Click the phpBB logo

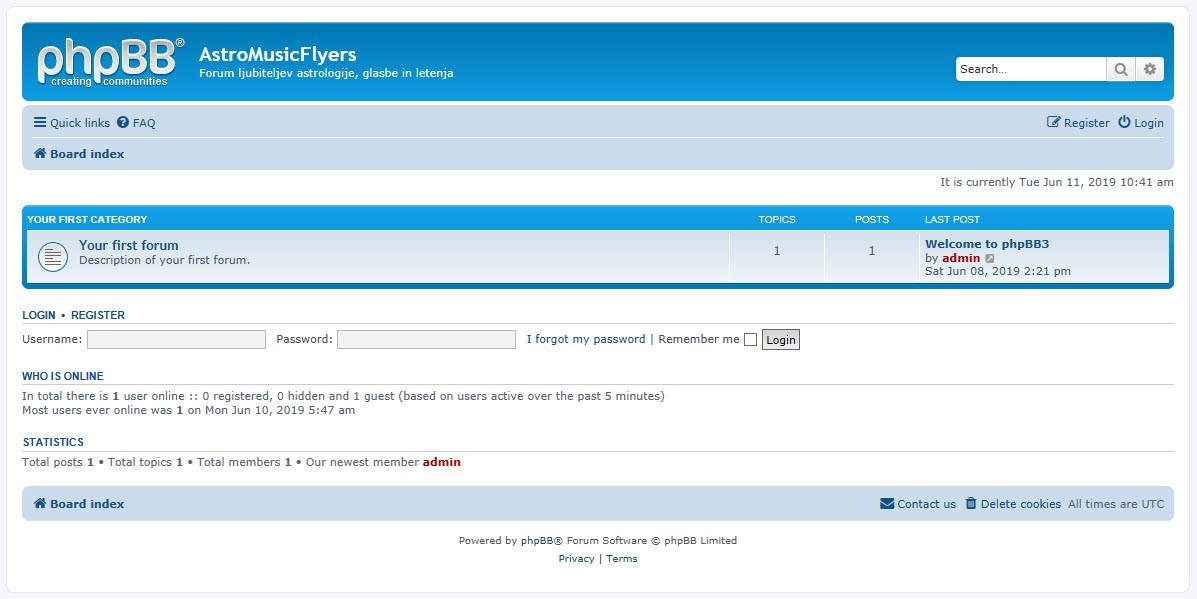(x=111, y=62)
